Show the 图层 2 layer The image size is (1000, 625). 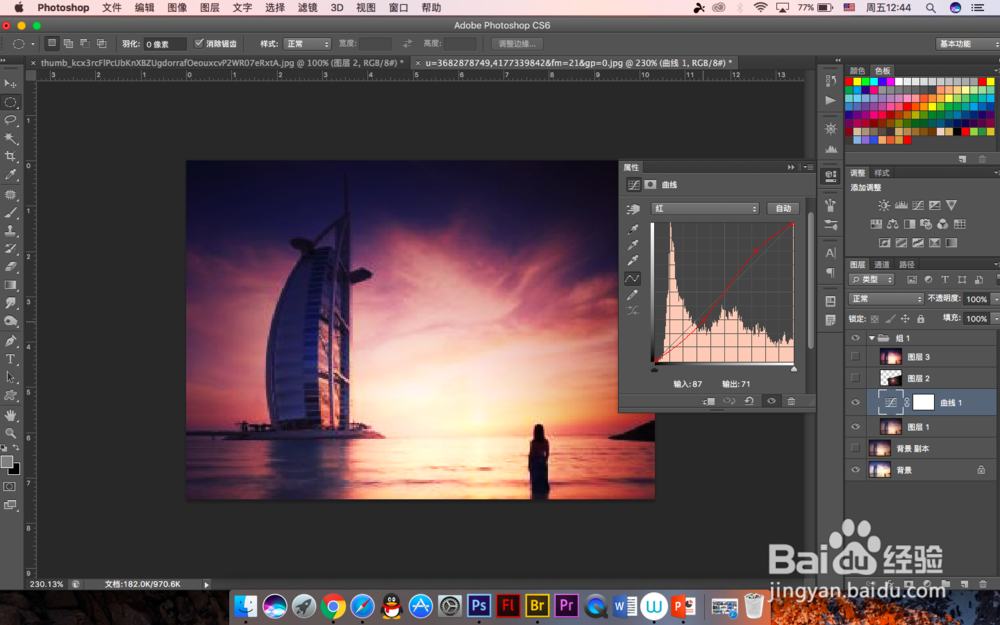[x=855, y=378]
